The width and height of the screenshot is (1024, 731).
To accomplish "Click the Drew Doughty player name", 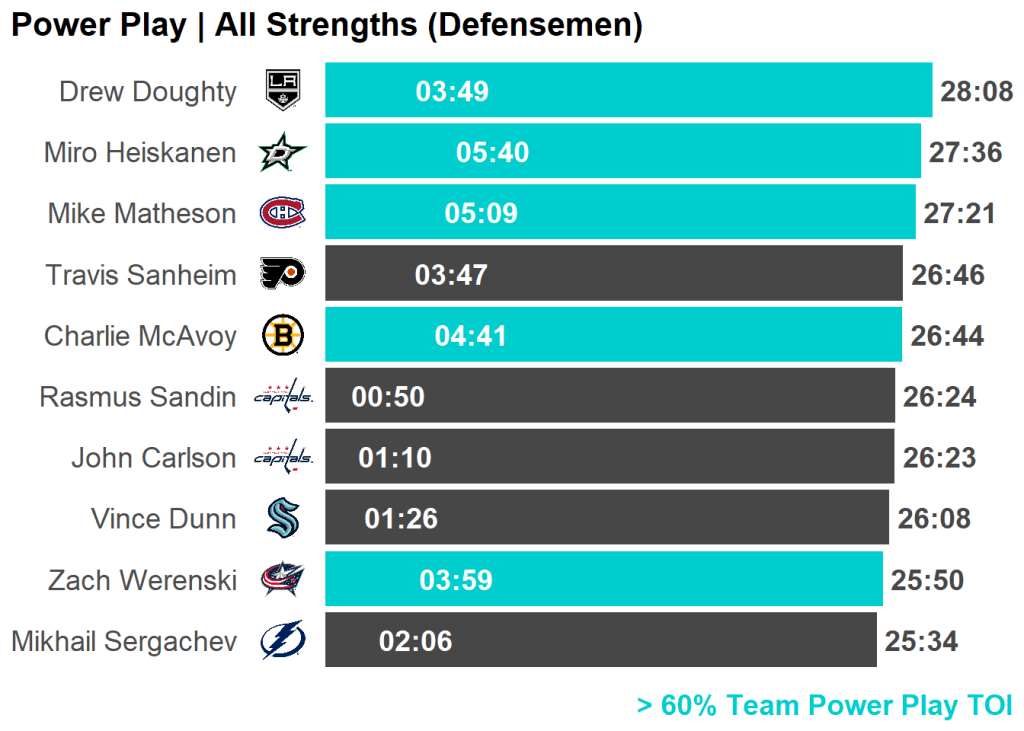I will [148, 92].
